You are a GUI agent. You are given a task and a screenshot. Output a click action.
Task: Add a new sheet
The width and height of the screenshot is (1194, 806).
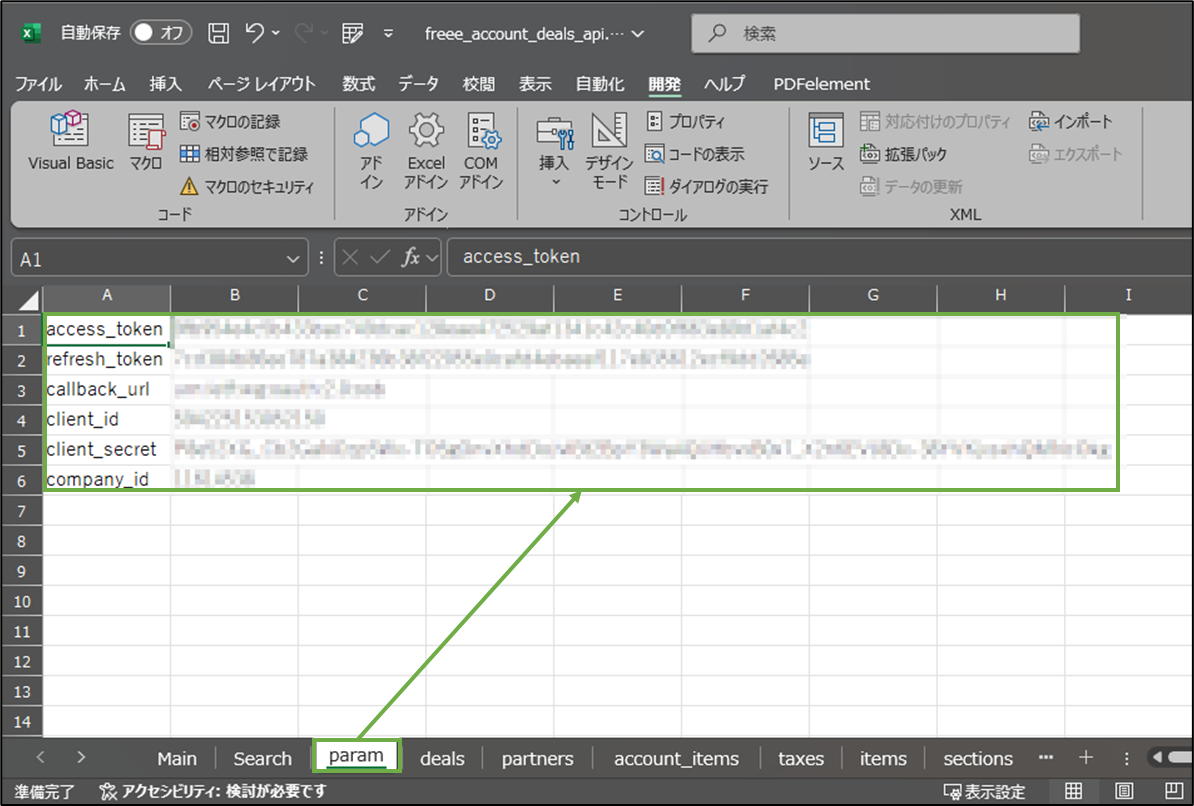point(1086,757)
